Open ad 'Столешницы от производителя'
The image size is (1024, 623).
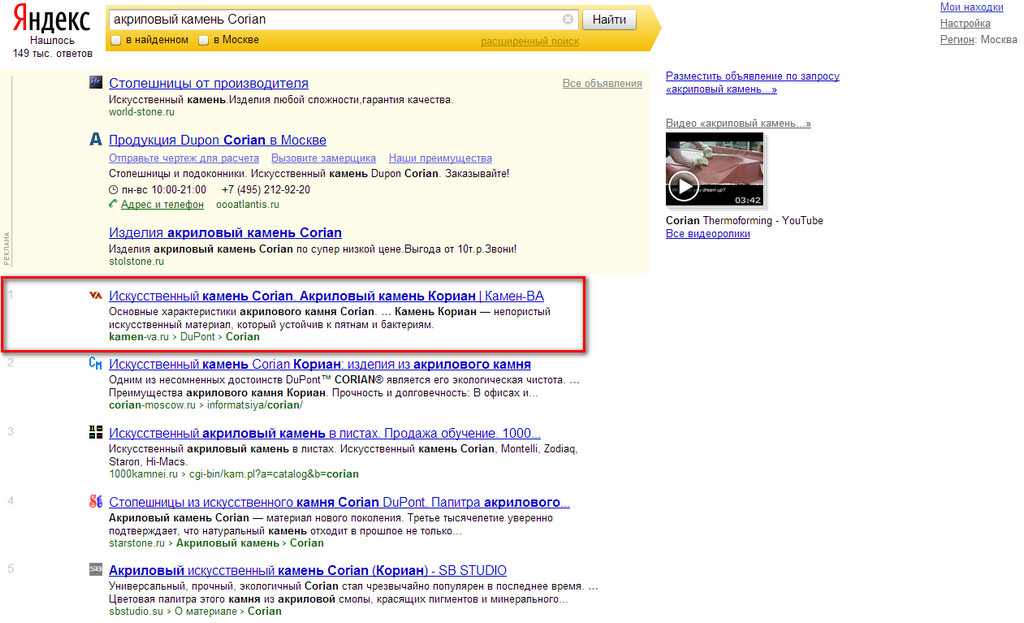(208, 84)
